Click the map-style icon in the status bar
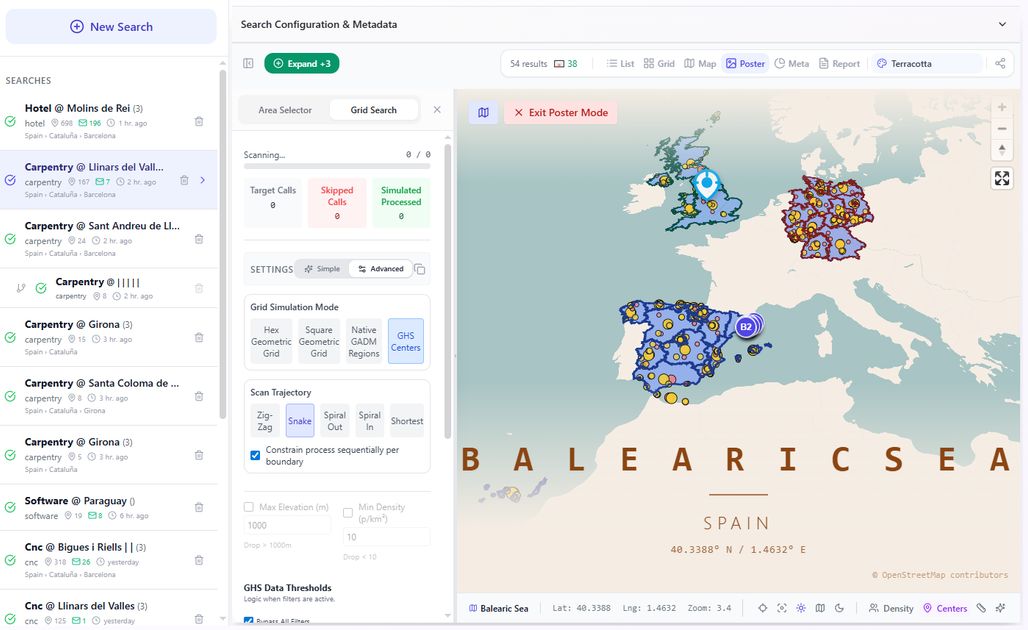Viewport: 1028px width, 630px height. 820,608
